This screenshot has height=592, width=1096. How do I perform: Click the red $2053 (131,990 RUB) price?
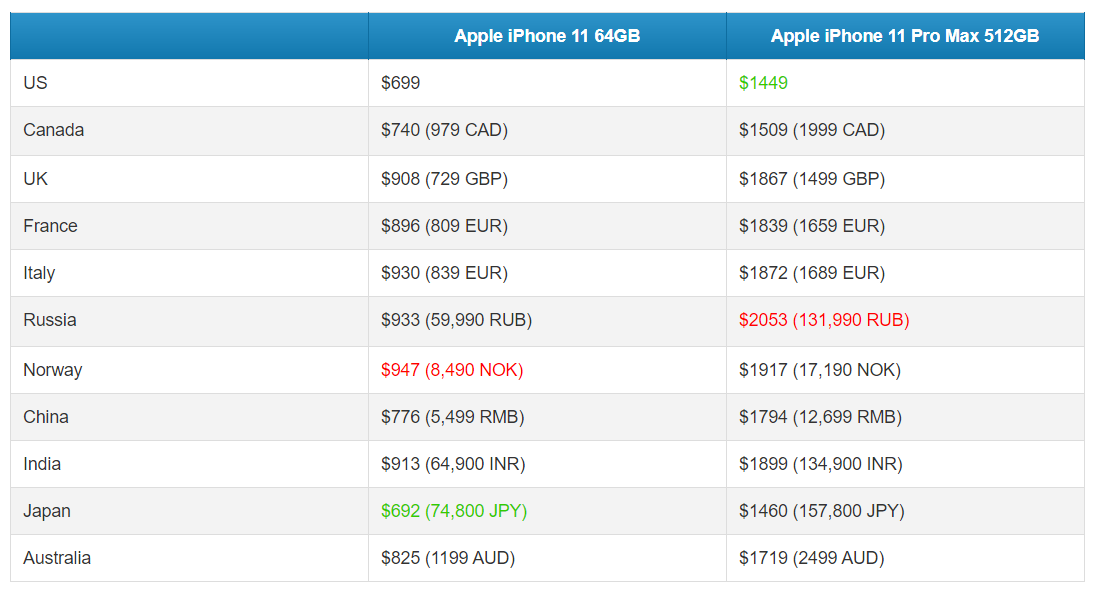824,319
